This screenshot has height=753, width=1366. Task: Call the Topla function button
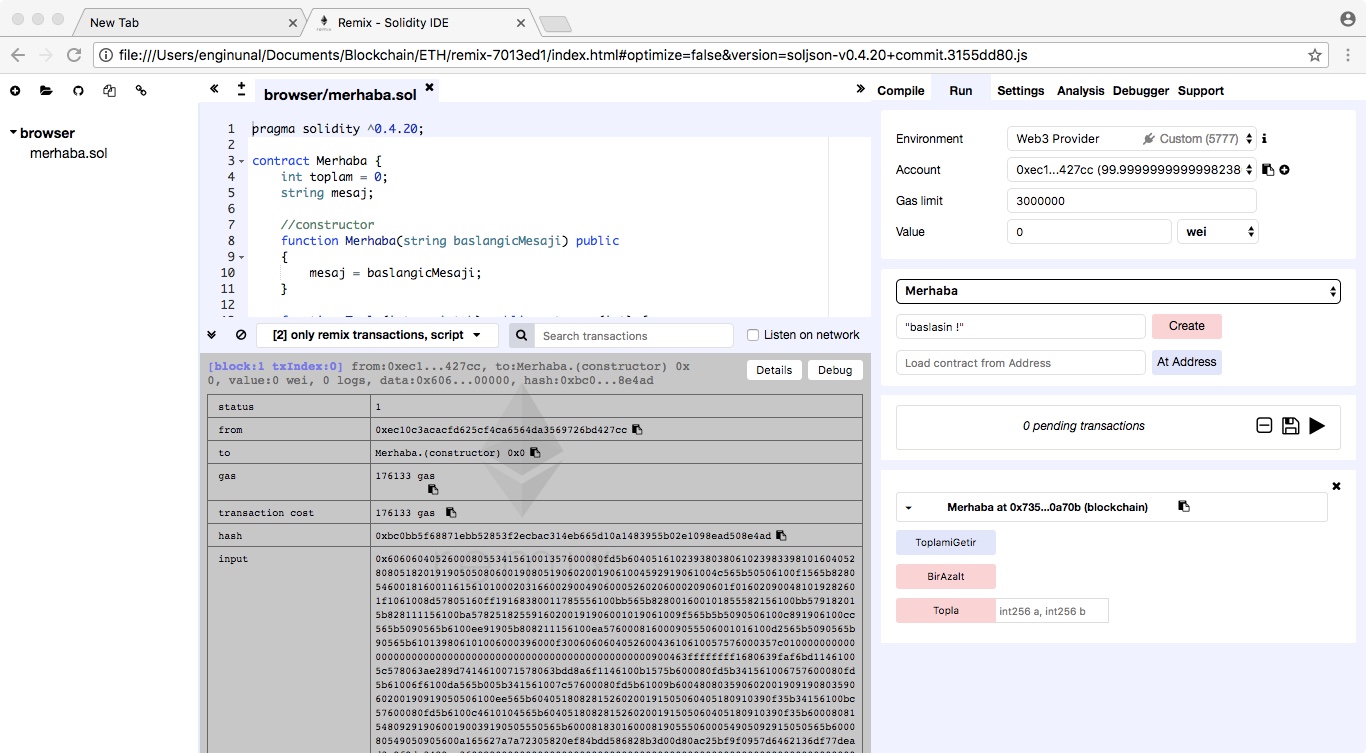pos(946,611)
